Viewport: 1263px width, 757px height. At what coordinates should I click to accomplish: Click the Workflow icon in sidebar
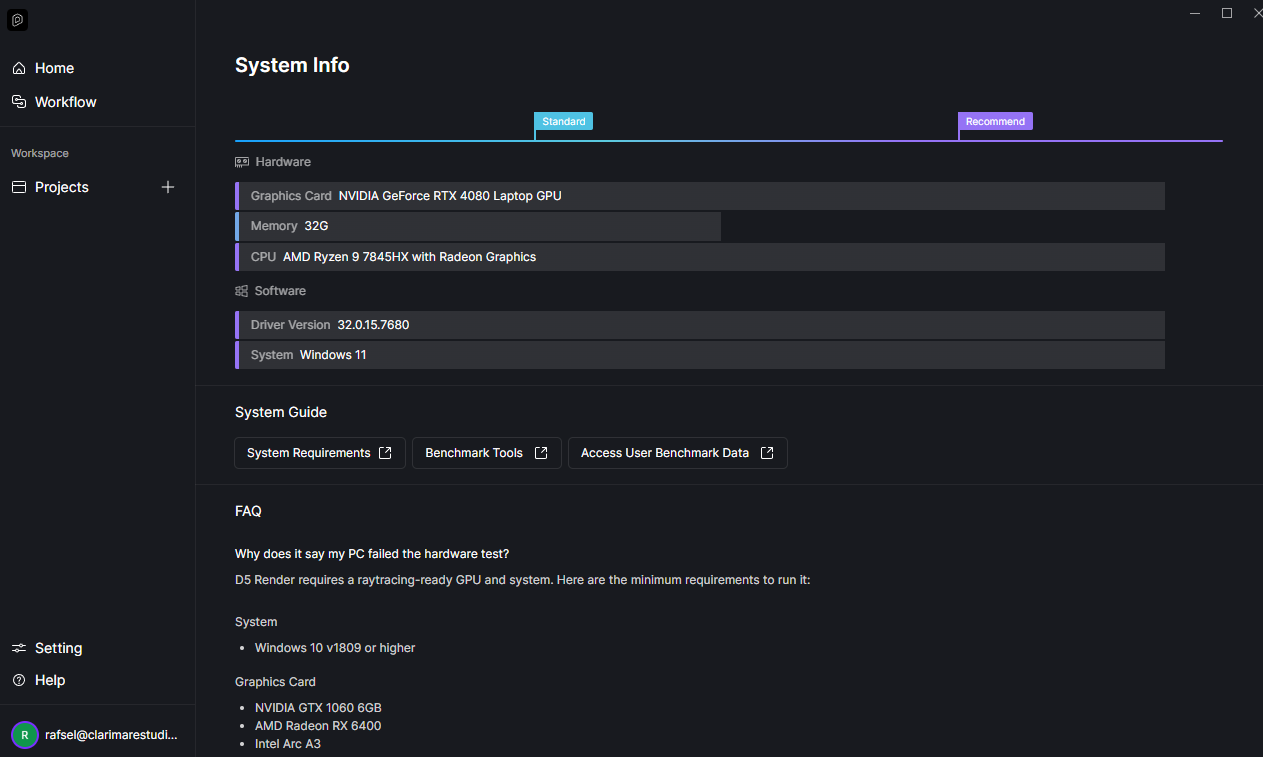[19, 102]
